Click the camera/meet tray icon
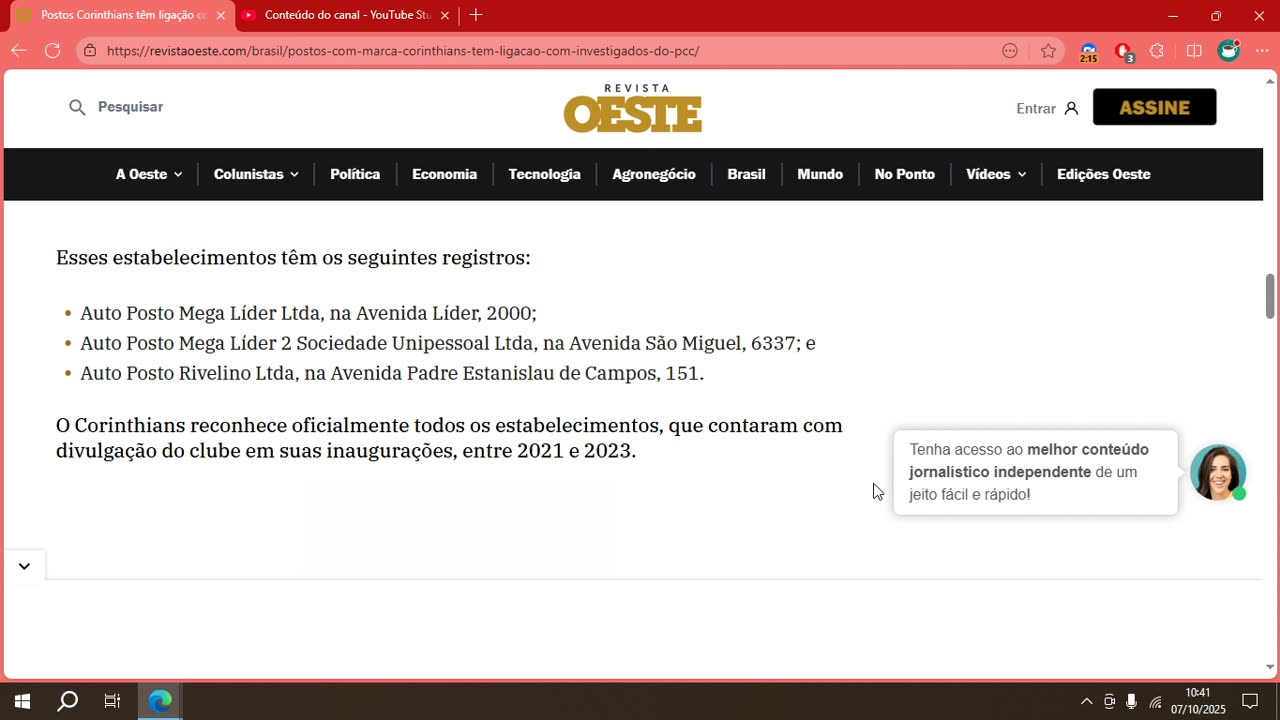 point(1109,701)
